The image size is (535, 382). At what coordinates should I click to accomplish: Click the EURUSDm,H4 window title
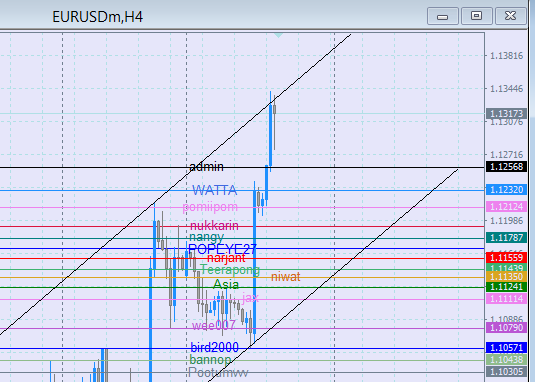(98, 17)
